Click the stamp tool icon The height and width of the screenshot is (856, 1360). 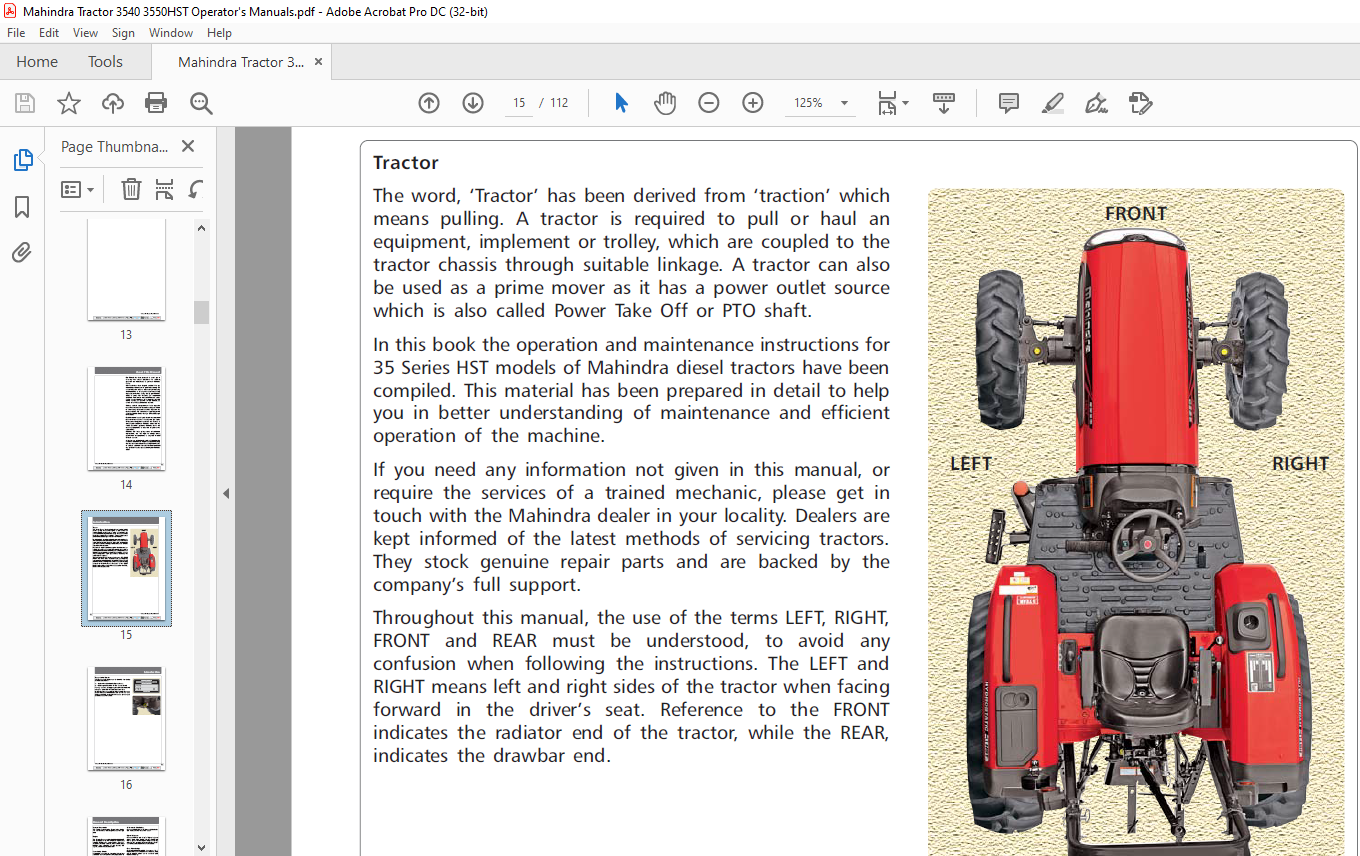[x=1140, y=103]
